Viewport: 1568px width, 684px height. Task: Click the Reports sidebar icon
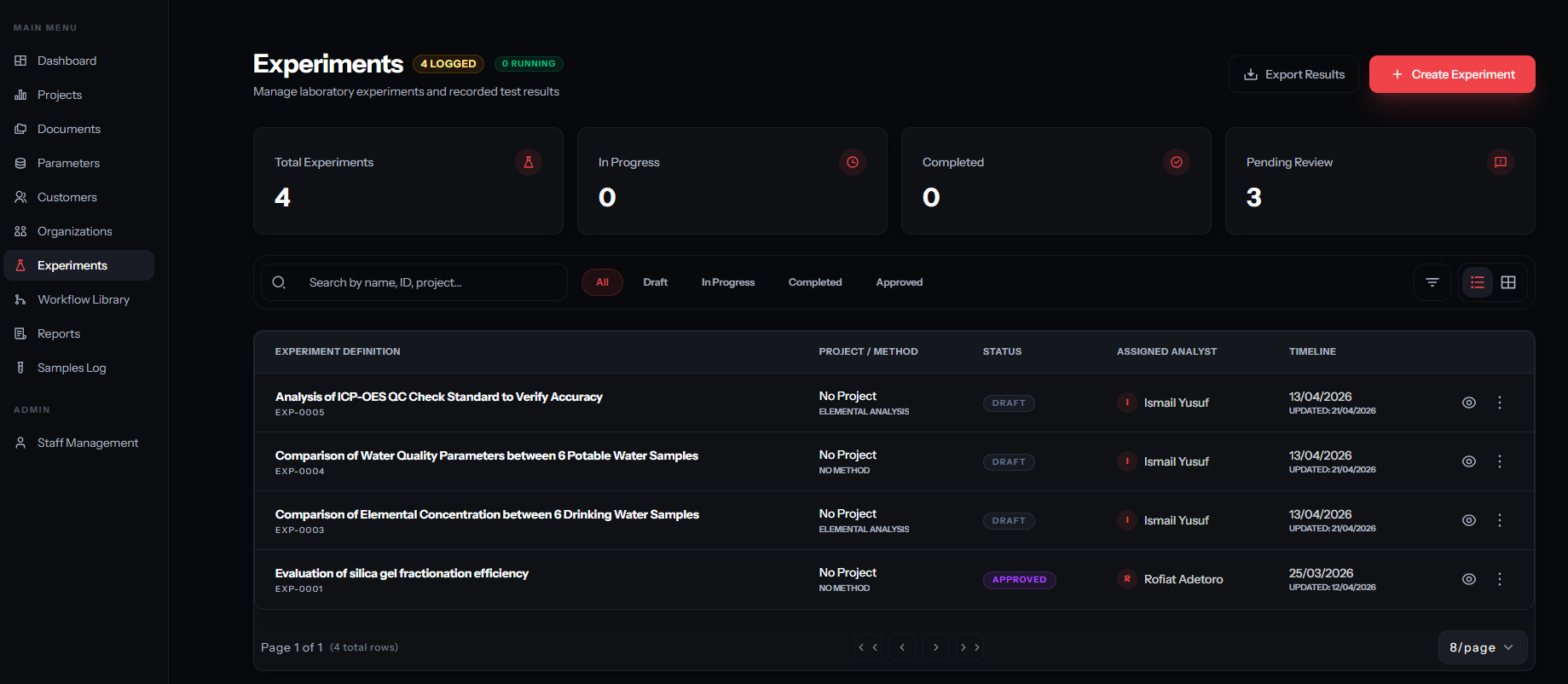click(x=20, y=333)
